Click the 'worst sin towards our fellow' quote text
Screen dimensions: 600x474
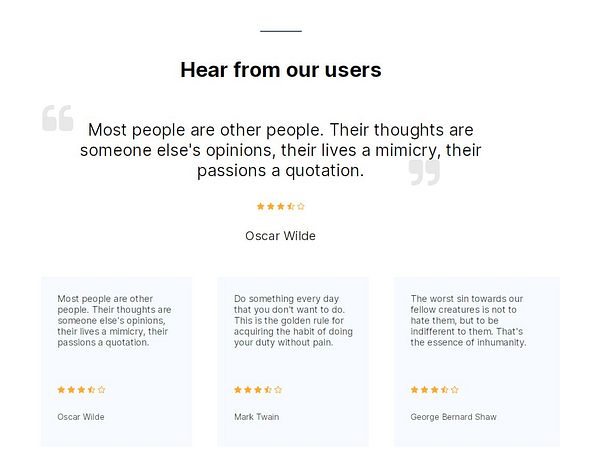468,320
